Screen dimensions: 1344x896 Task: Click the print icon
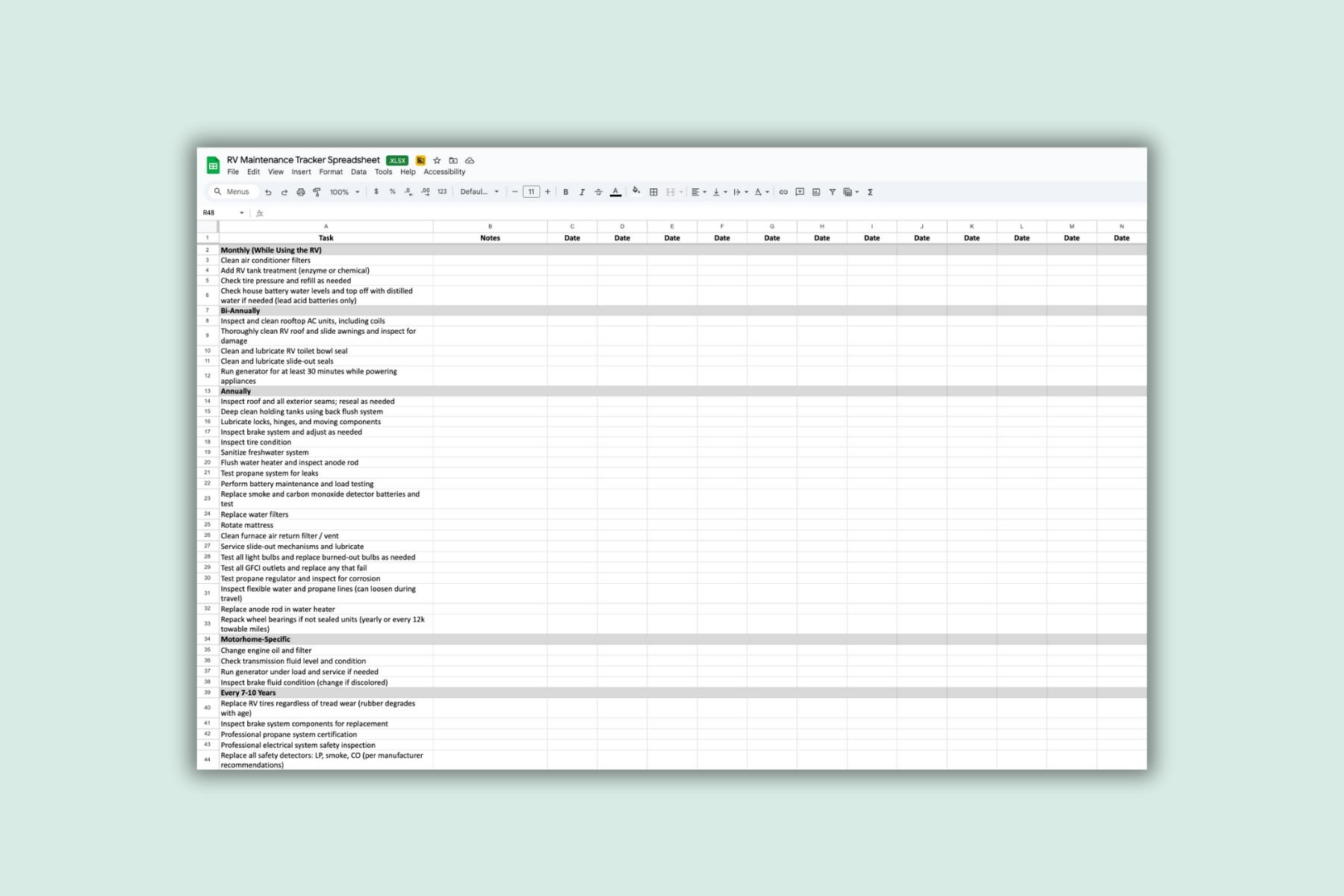coord(300,192)
